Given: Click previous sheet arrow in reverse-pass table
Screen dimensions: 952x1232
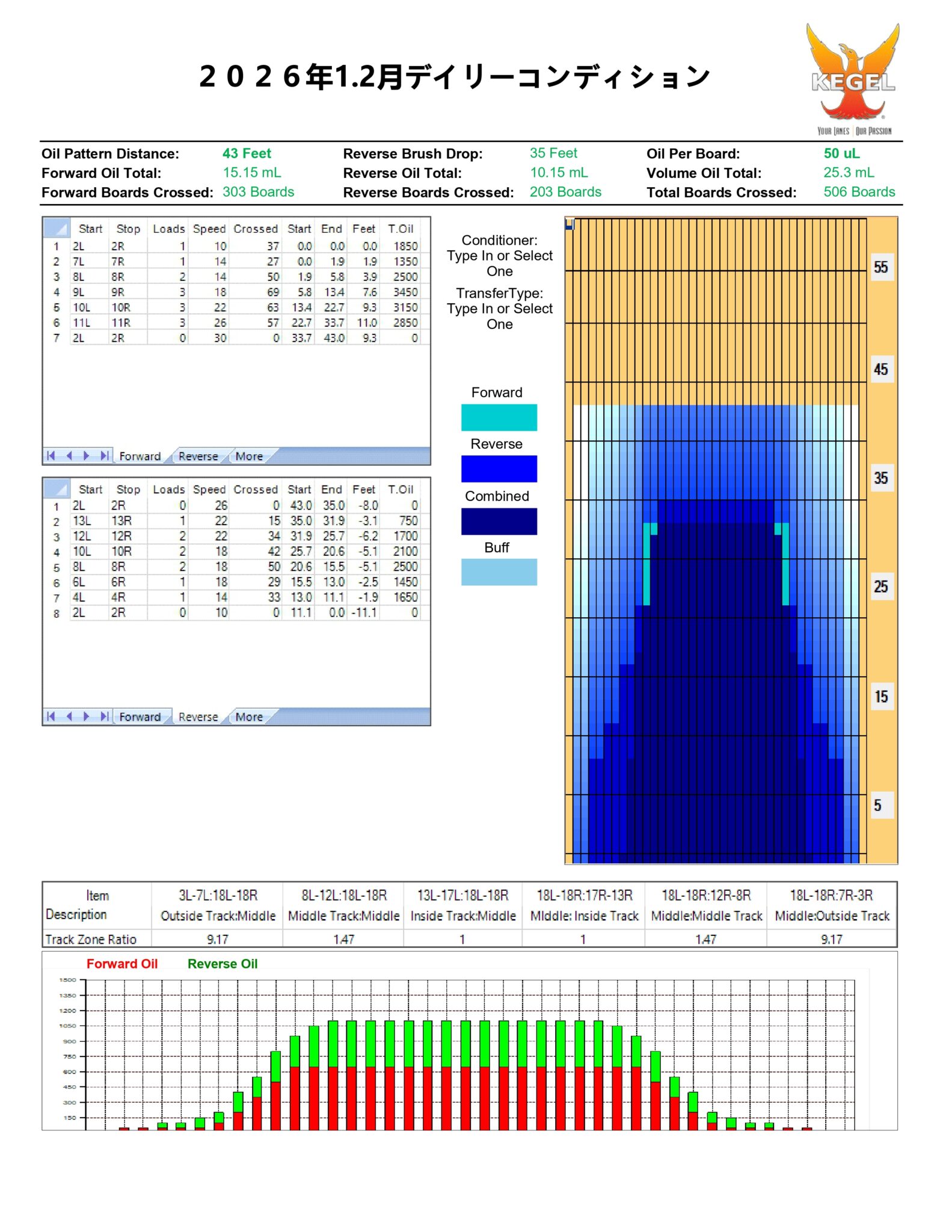Looking at the screenshot, I should [x=69, y=716].
